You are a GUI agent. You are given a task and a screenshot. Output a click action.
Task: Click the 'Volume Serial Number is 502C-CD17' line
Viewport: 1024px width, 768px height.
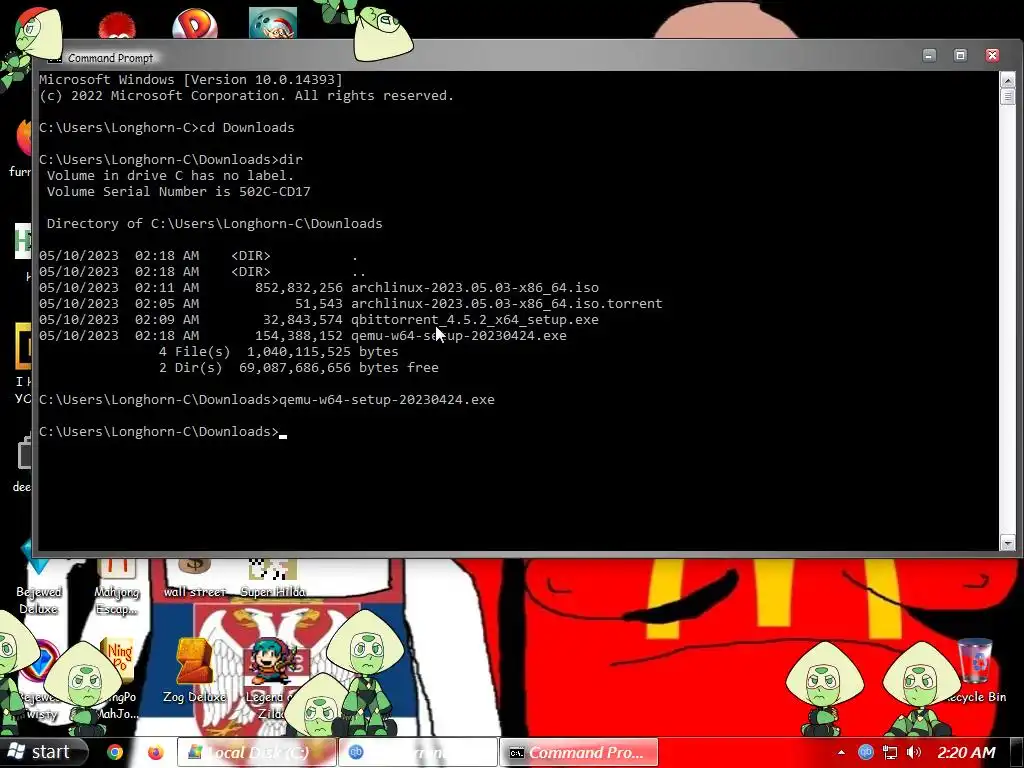pyautogui.click(x=178, y=191)
